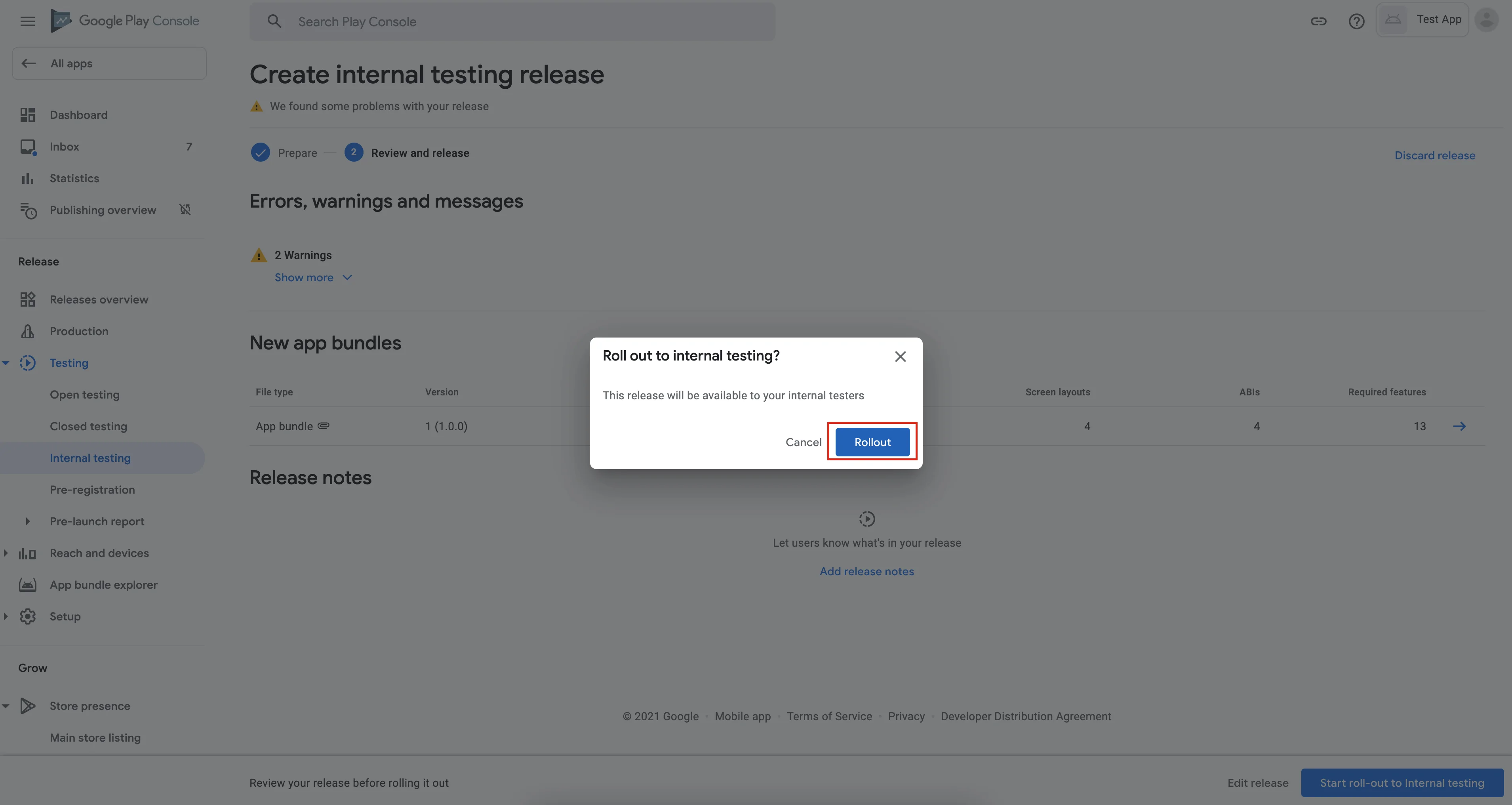This screenshot has height=805, width=1512.
Task: Click the Store presence play icon
Action: coord(28,706)
